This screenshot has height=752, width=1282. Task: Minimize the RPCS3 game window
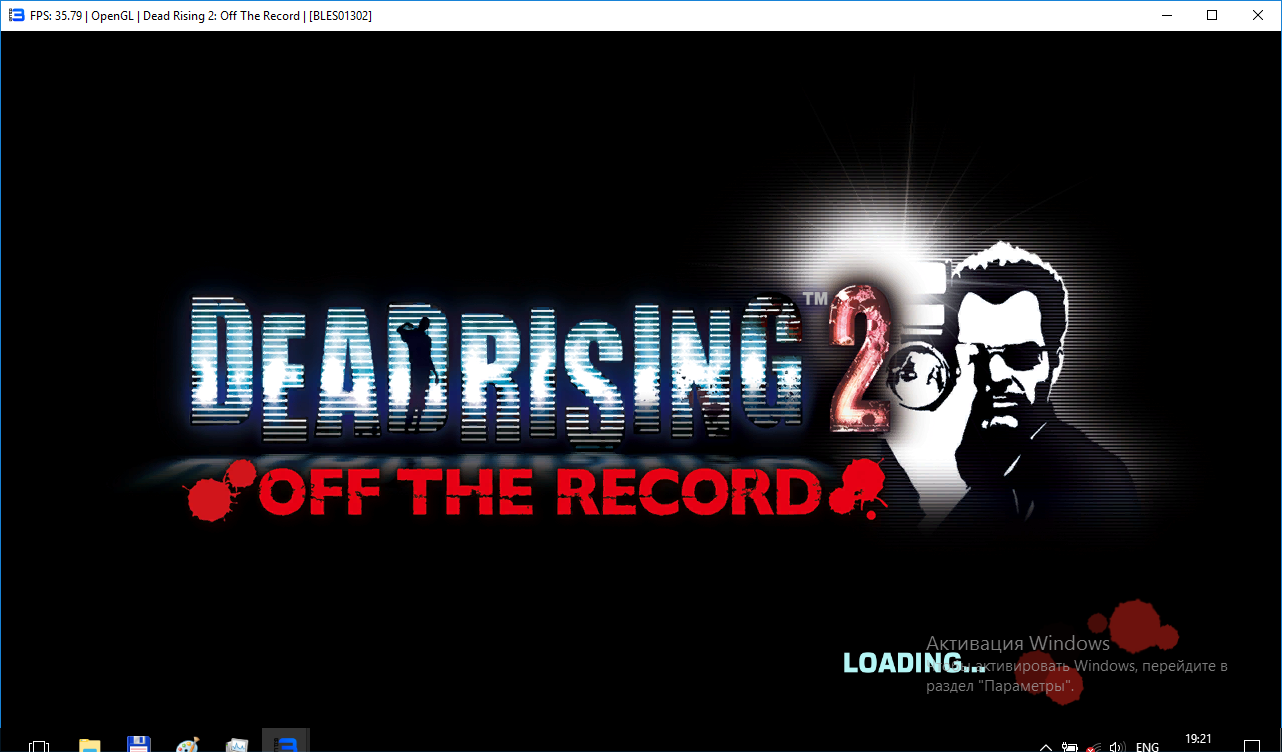pos(1166,15)
